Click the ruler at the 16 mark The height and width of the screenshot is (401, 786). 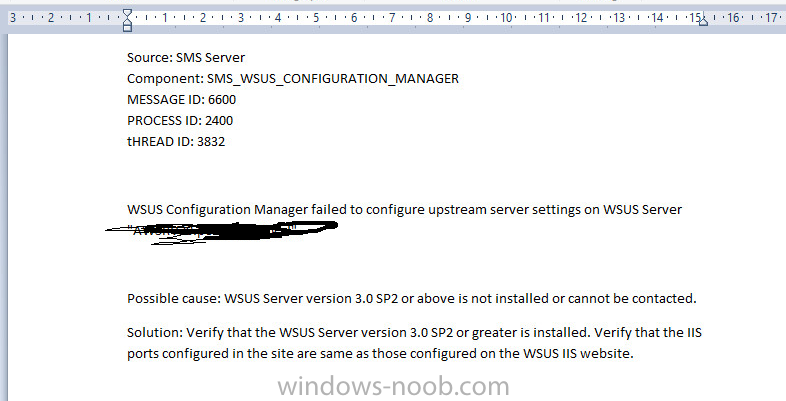733,18
